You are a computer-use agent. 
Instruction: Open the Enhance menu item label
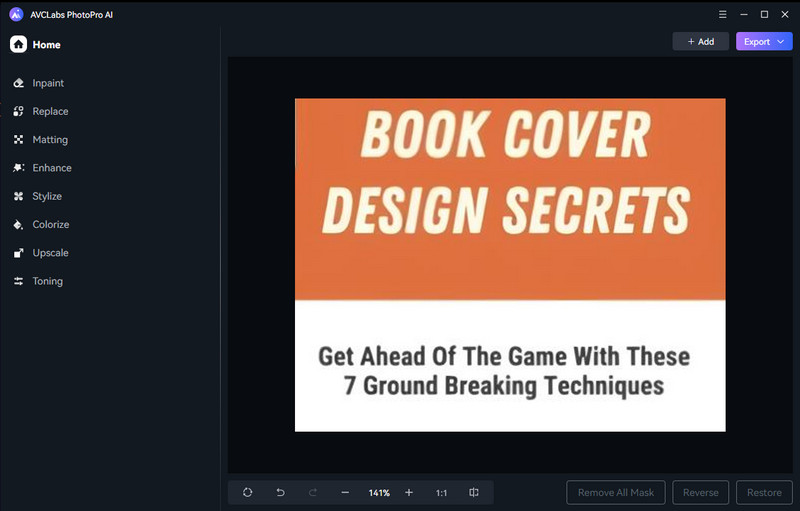pos(52,168)
